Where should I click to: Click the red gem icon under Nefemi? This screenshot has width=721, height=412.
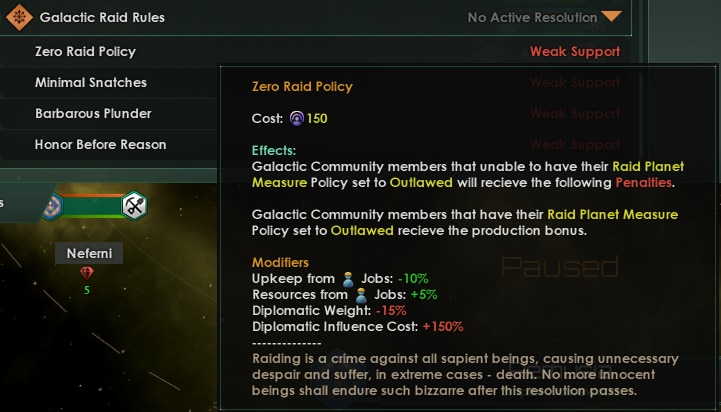88,274
